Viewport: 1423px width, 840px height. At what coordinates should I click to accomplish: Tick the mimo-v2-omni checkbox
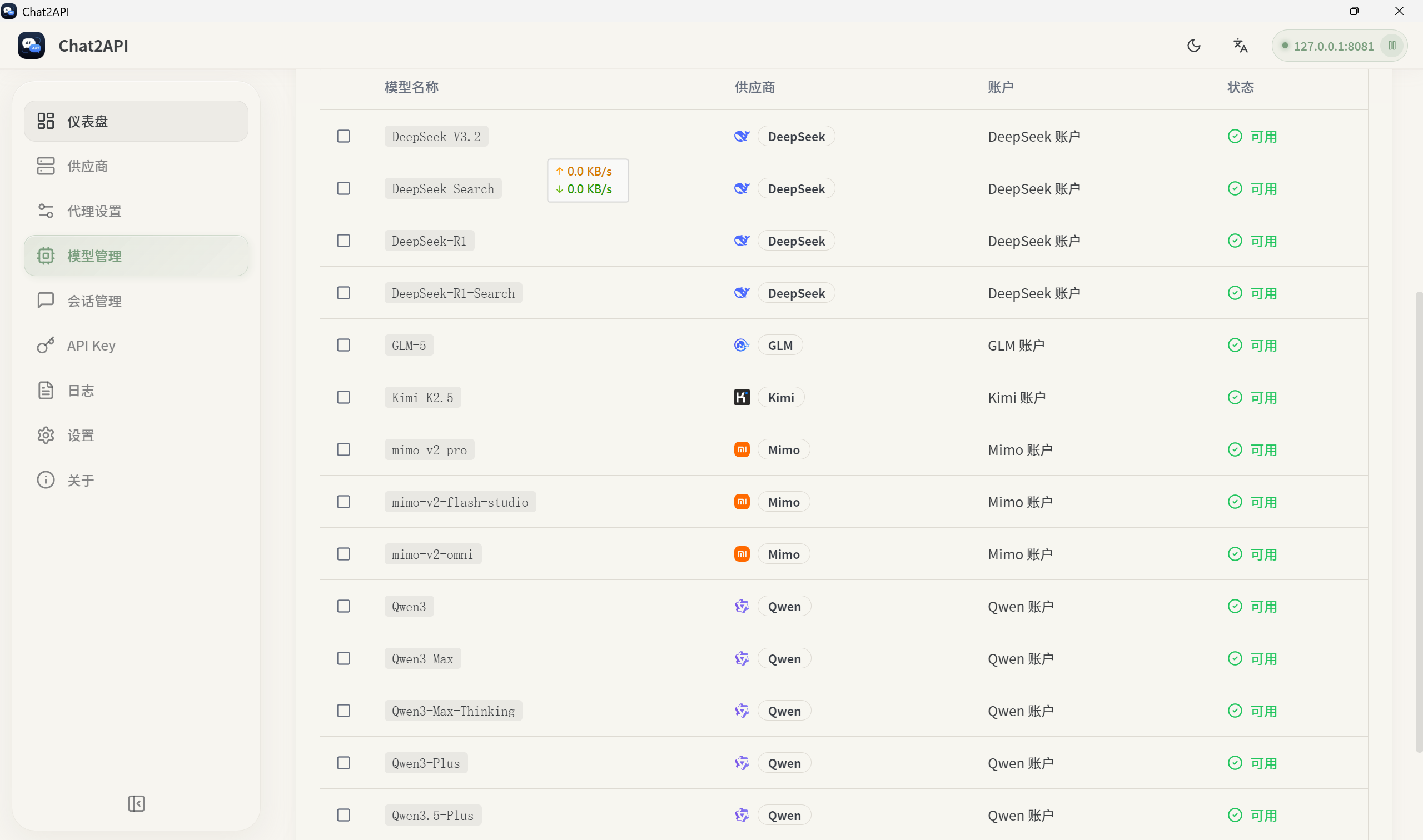[x=344, y=554]
